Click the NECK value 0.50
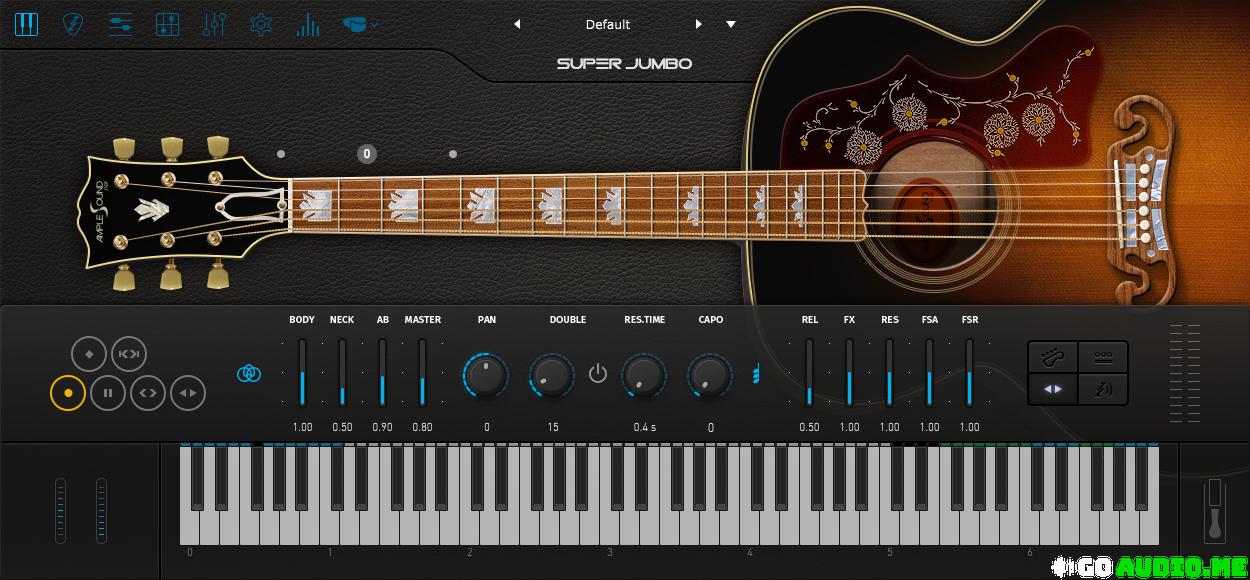Screen dimensions: 1250x580 pyautogui.click(x=342, y=427)
